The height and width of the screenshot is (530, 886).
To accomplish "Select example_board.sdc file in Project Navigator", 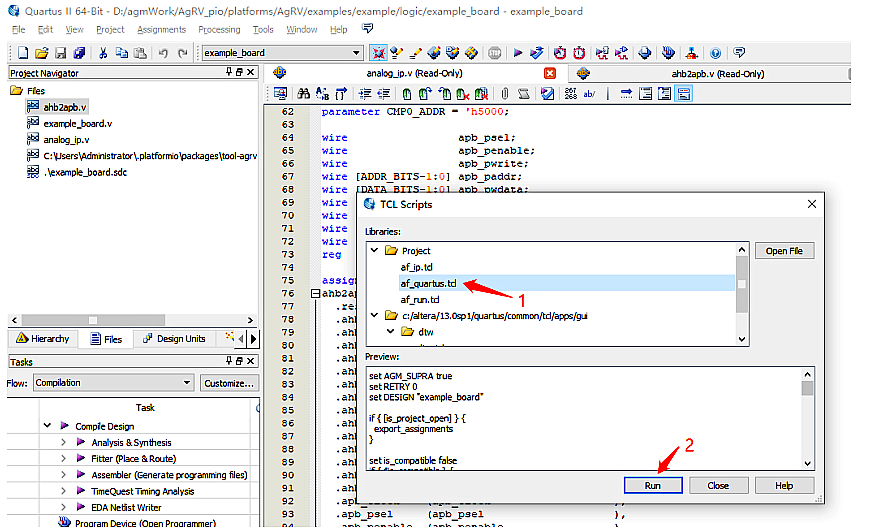I will click(85, 172).
